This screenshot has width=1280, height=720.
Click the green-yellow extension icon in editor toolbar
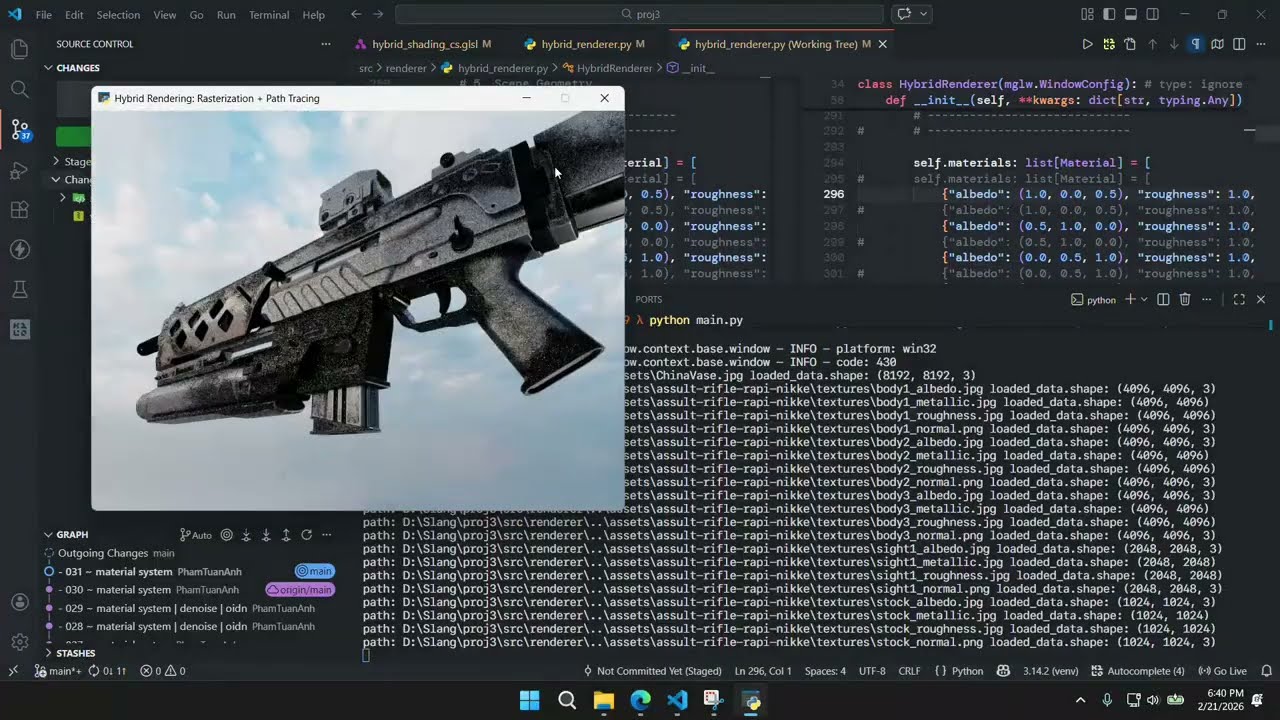1109,44
